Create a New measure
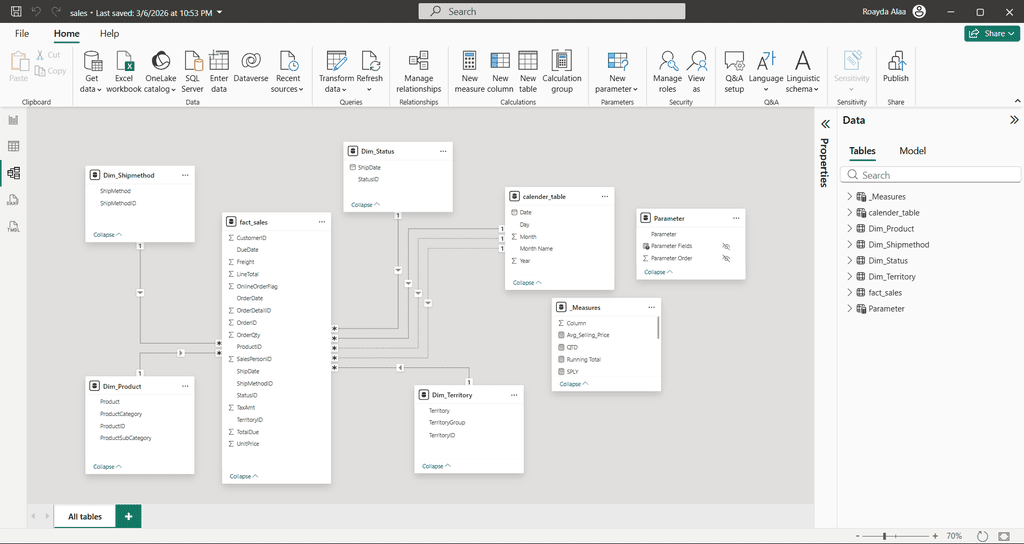The width and height of the screenshot is (1024, 544). [x=470, y=72]
